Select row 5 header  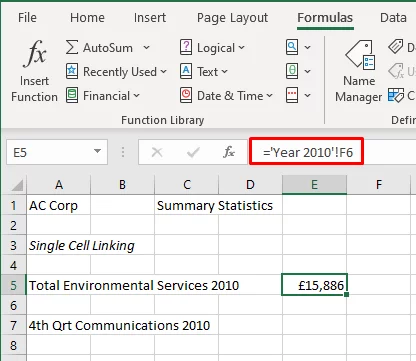point(13,285)
